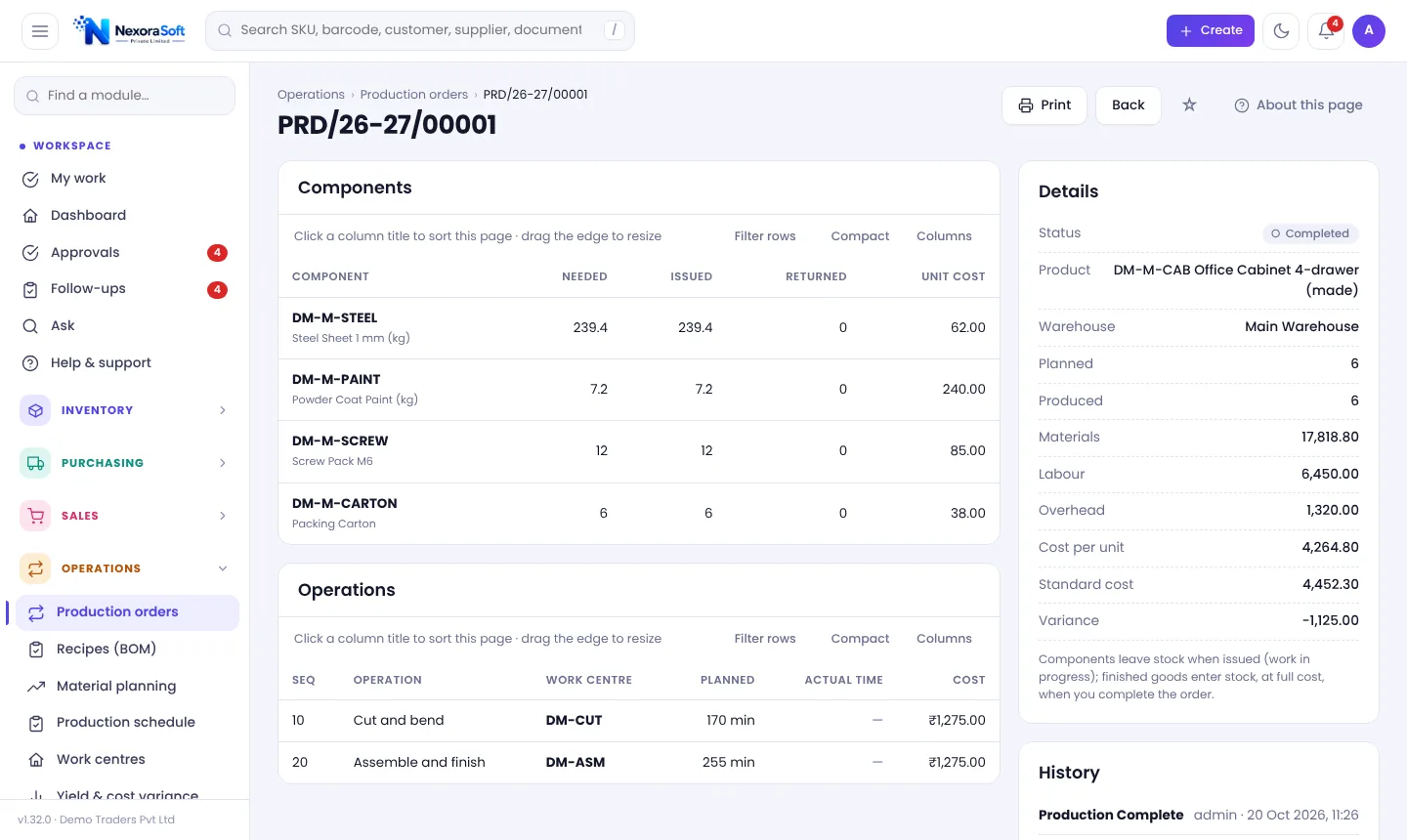This screenshot has width=1407, height=840.
Task: Expand the Sales section chevron
Action: [223, 516]
